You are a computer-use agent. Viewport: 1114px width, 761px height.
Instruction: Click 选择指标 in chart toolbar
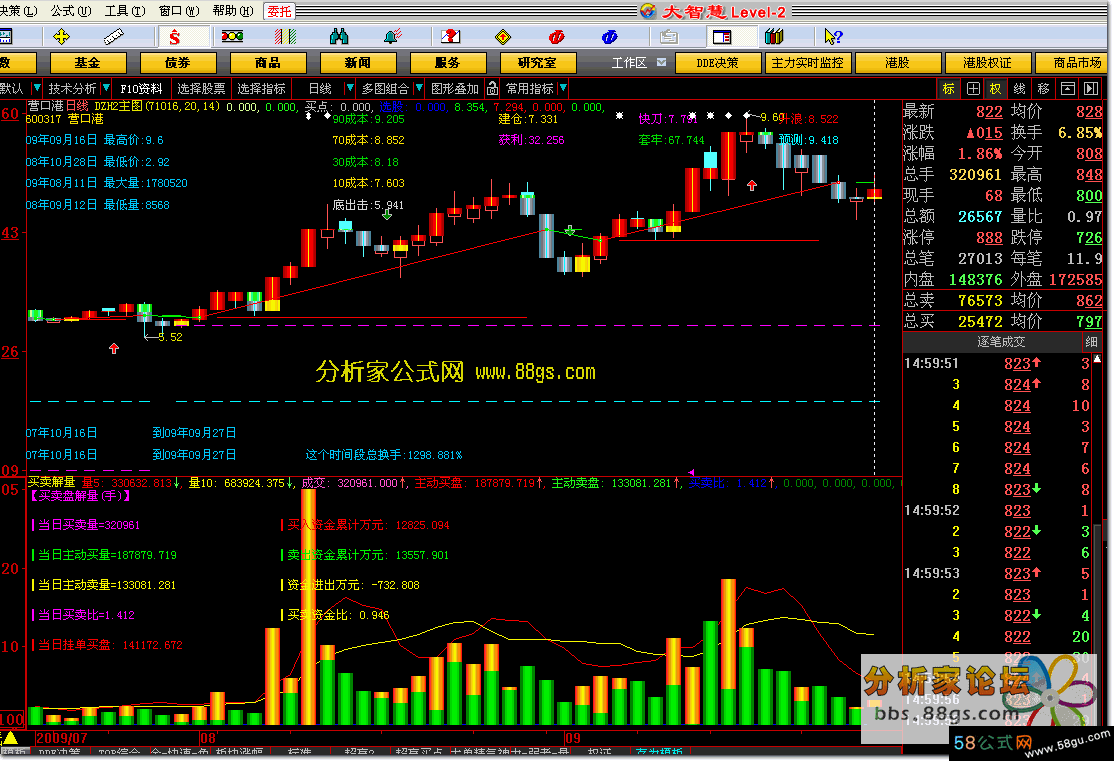click(261, 88)
